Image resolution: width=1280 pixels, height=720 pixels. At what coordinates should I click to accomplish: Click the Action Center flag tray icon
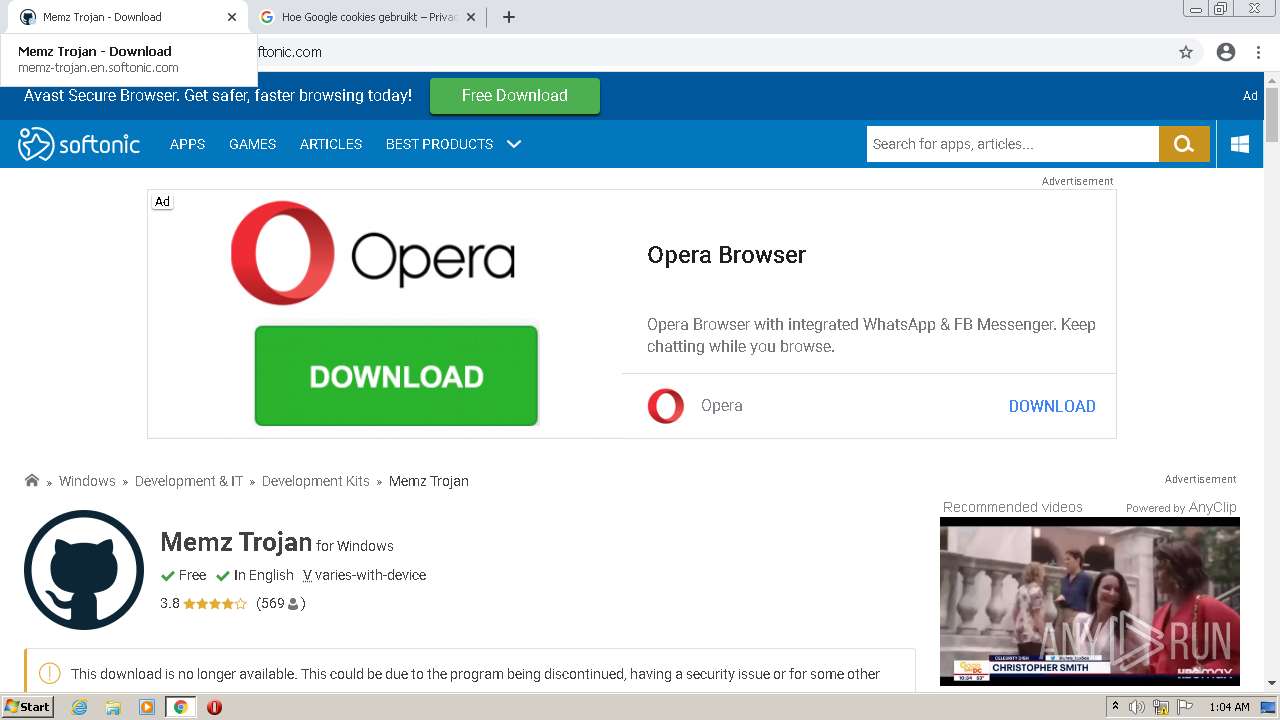[1186, 707]
